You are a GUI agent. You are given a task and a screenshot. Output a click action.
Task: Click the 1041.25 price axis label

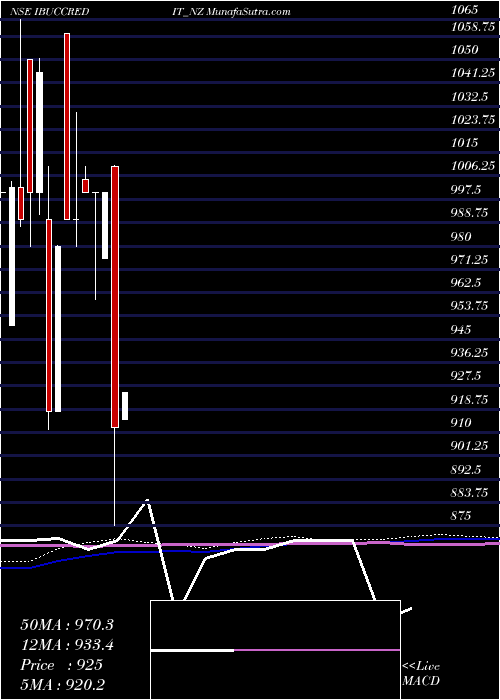tap(473, 73)
